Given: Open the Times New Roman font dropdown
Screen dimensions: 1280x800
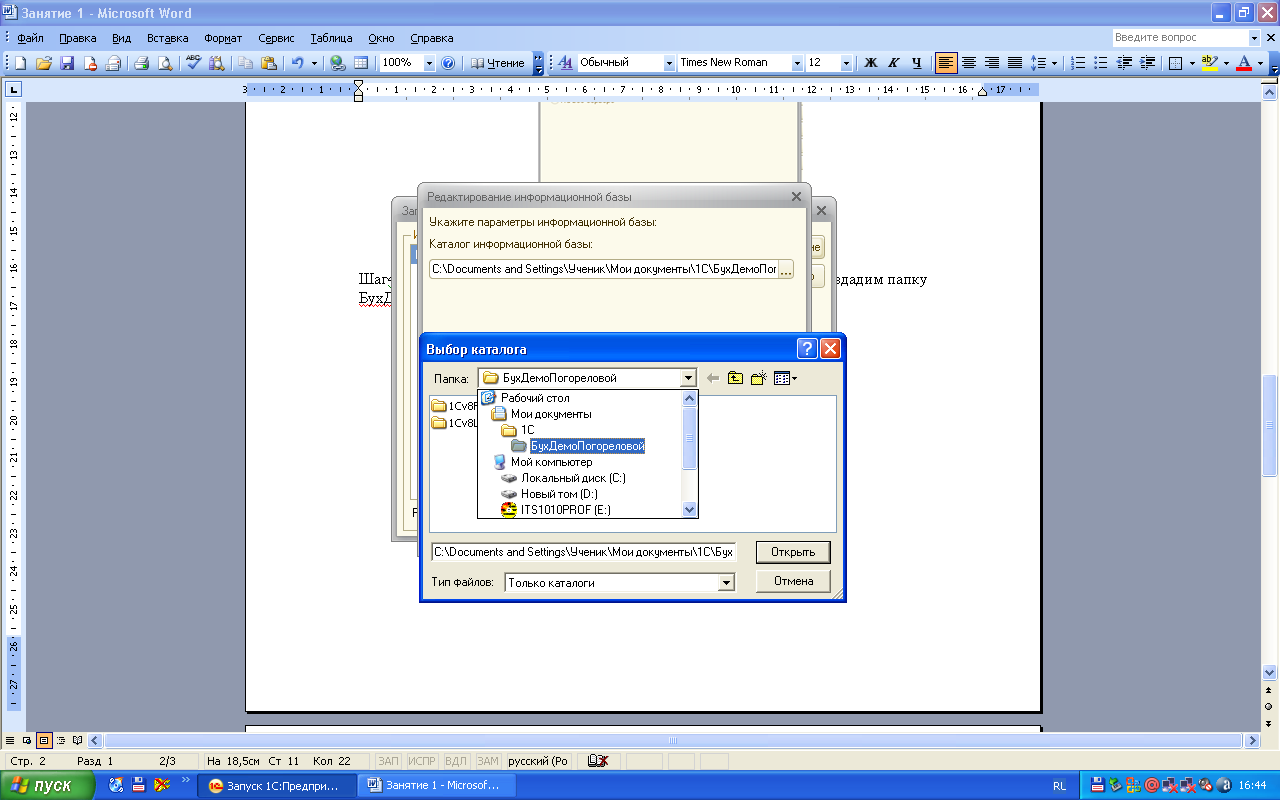Looking at the screenshot, I should (x=797, y=63).
